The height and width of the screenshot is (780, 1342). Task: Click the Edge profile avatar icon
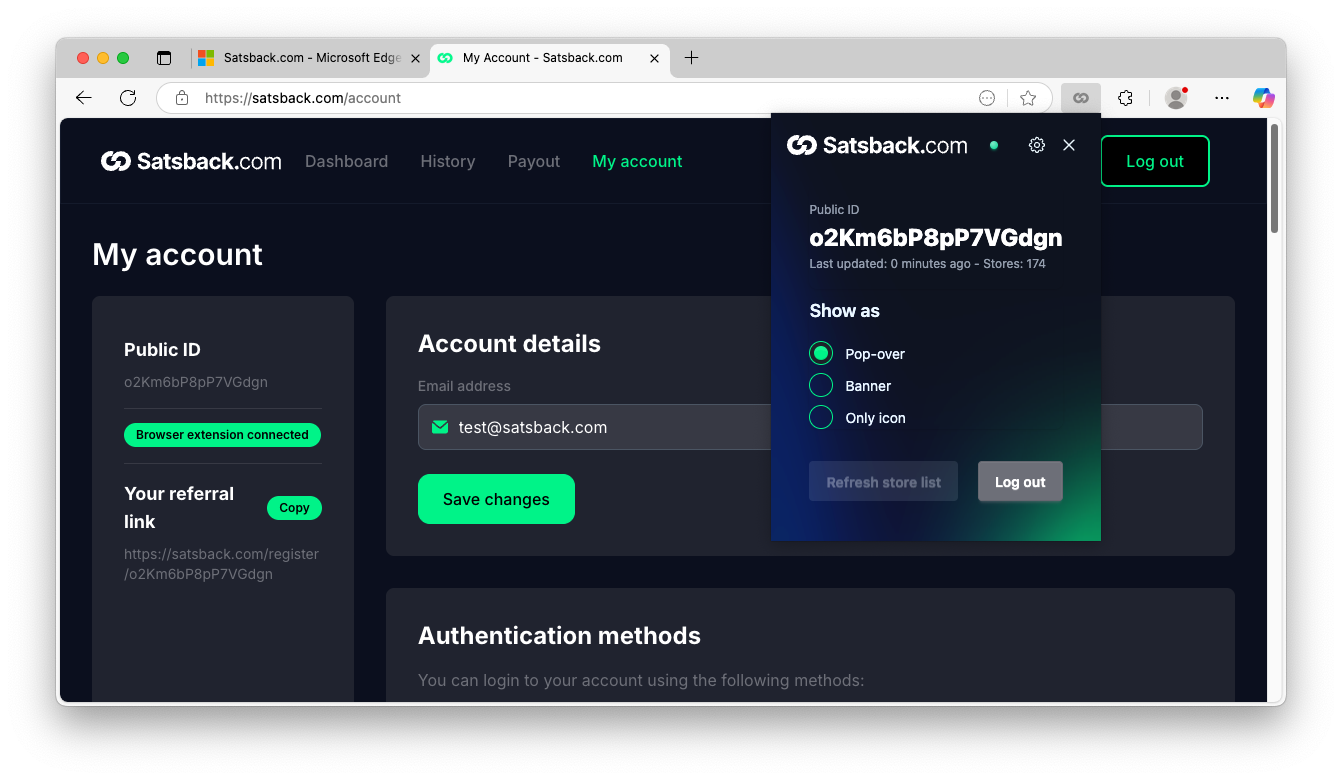1176,98
